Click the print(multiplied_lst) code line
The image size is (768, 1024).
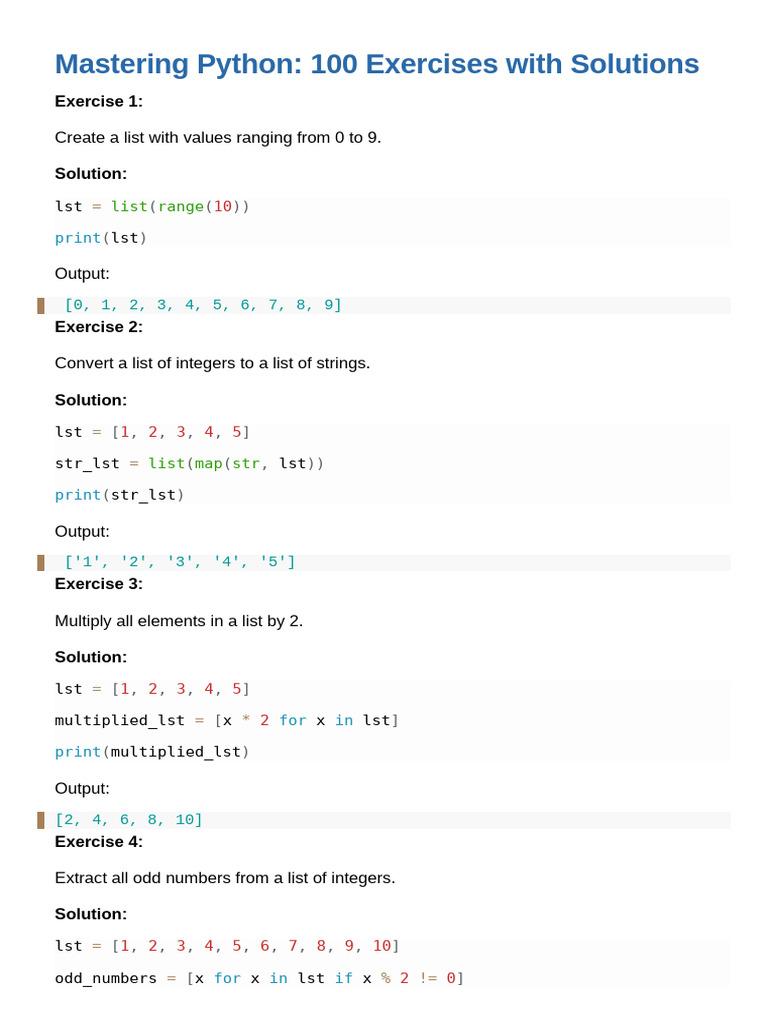(x=152, y=752)
